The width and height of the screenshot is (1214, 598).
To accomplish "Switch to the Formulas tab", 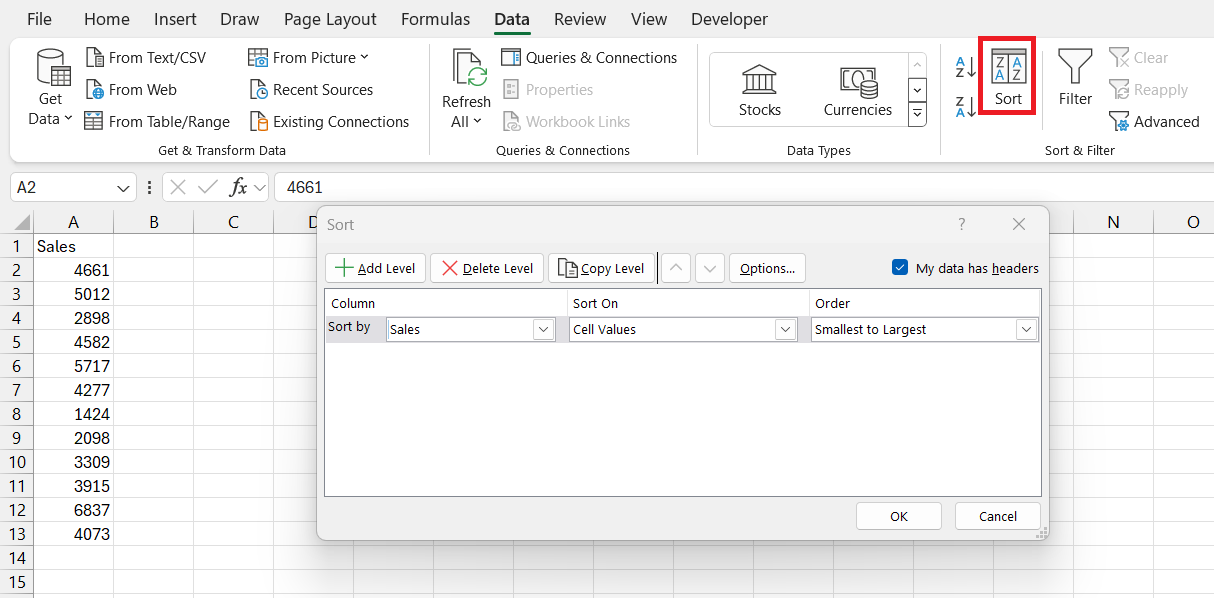I will (x=435, y=19).
